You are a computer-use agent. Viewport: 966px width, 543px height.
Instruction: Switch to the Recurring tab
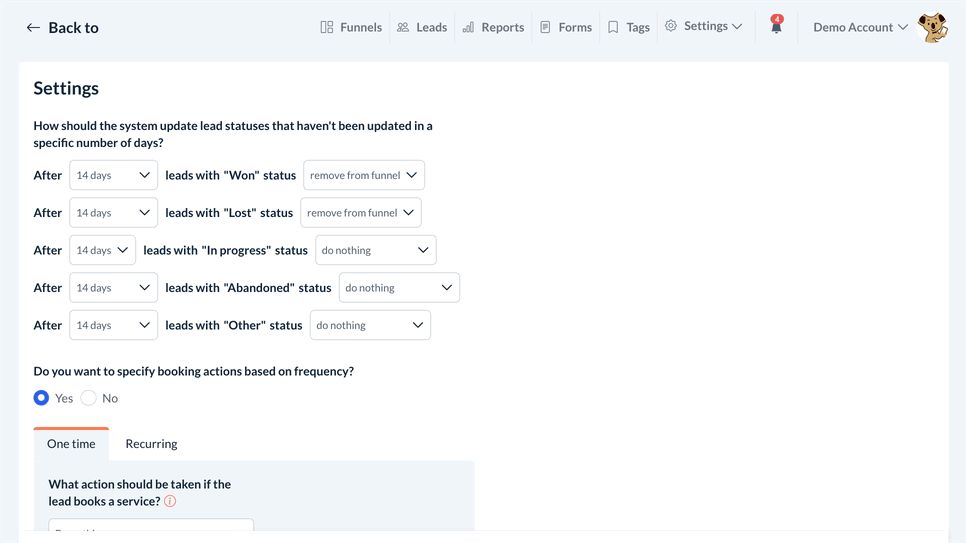point(151,444)
